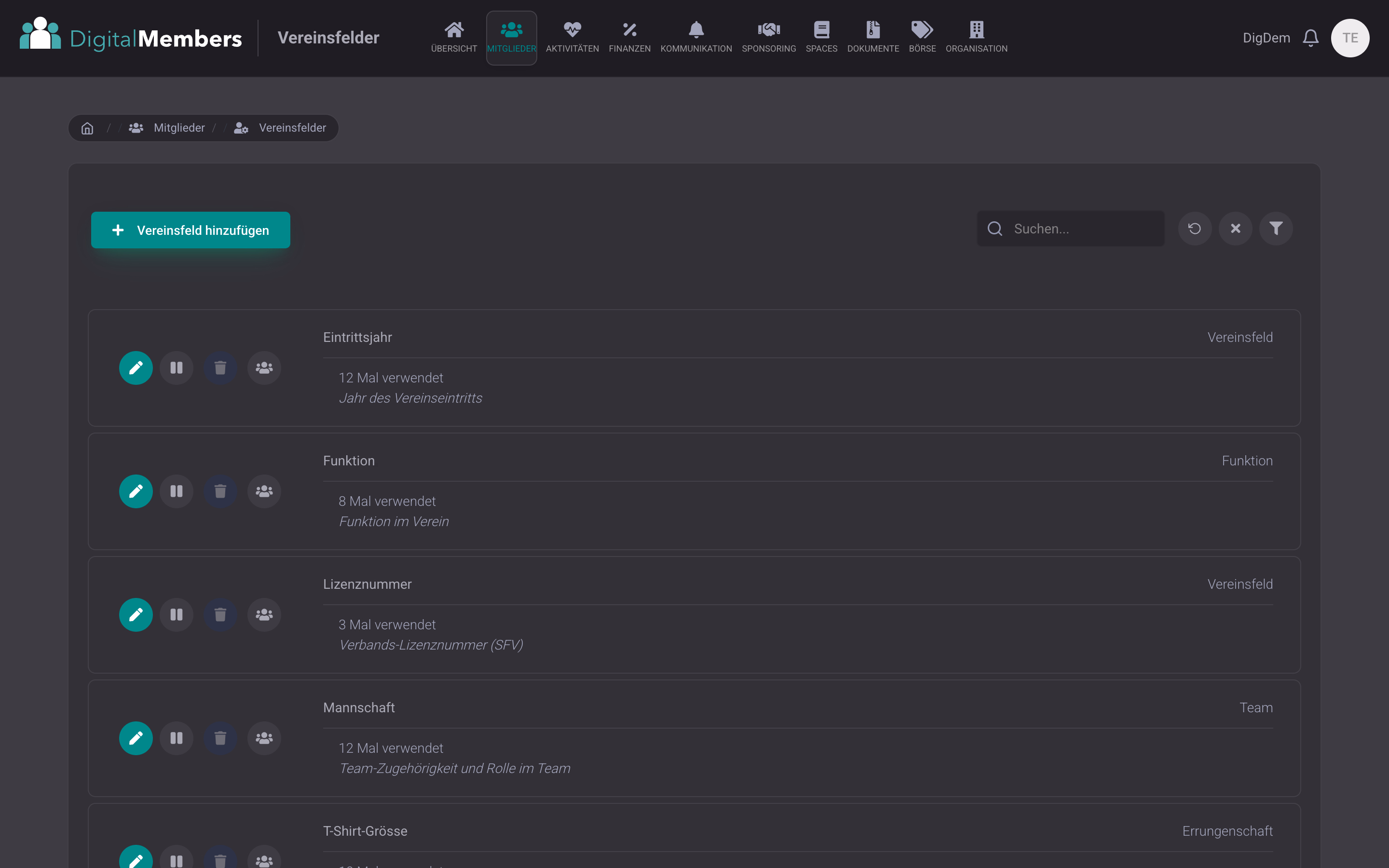Viewport: 1389px width, 868px height.
Task: Click the Lizenznummer title
Action: (367, 584)
